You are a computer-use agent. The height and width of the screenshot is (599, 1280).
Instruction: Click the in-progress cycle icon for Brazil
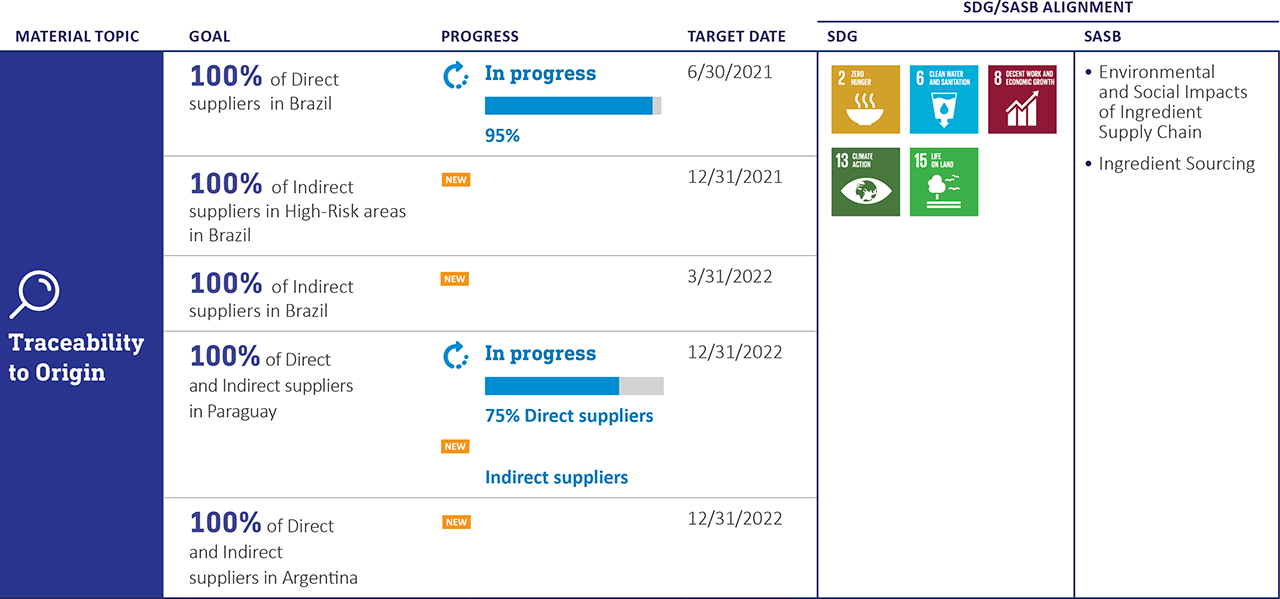point(455,75)
